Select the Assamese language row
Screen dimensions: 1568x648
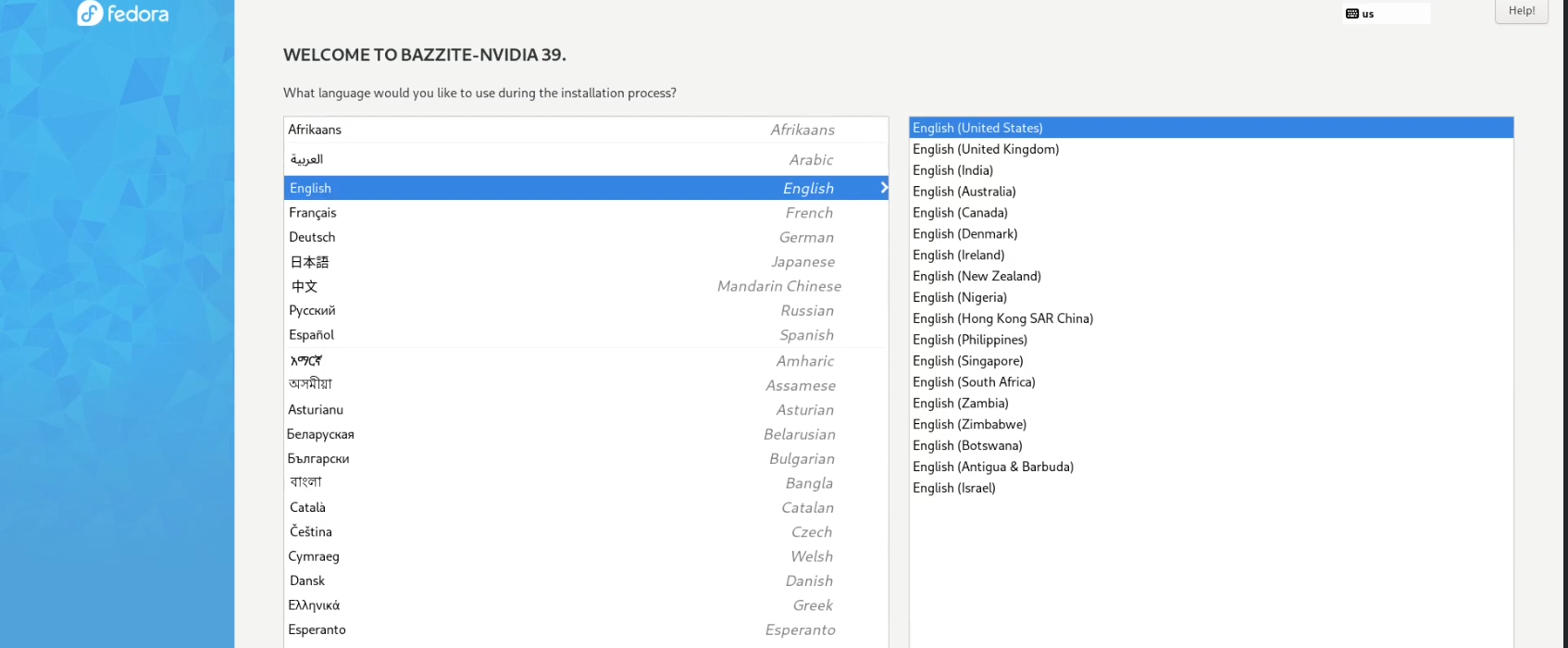pos(586,385)
